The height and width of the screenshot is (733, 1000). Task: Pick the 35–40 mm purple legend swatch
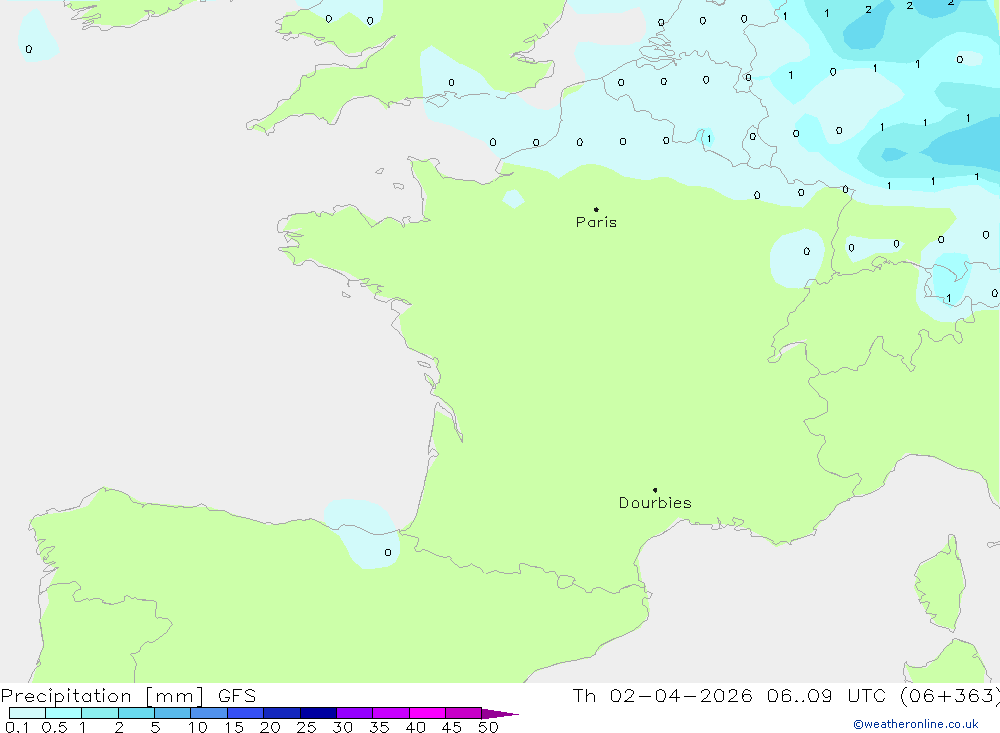coord(391,713)
